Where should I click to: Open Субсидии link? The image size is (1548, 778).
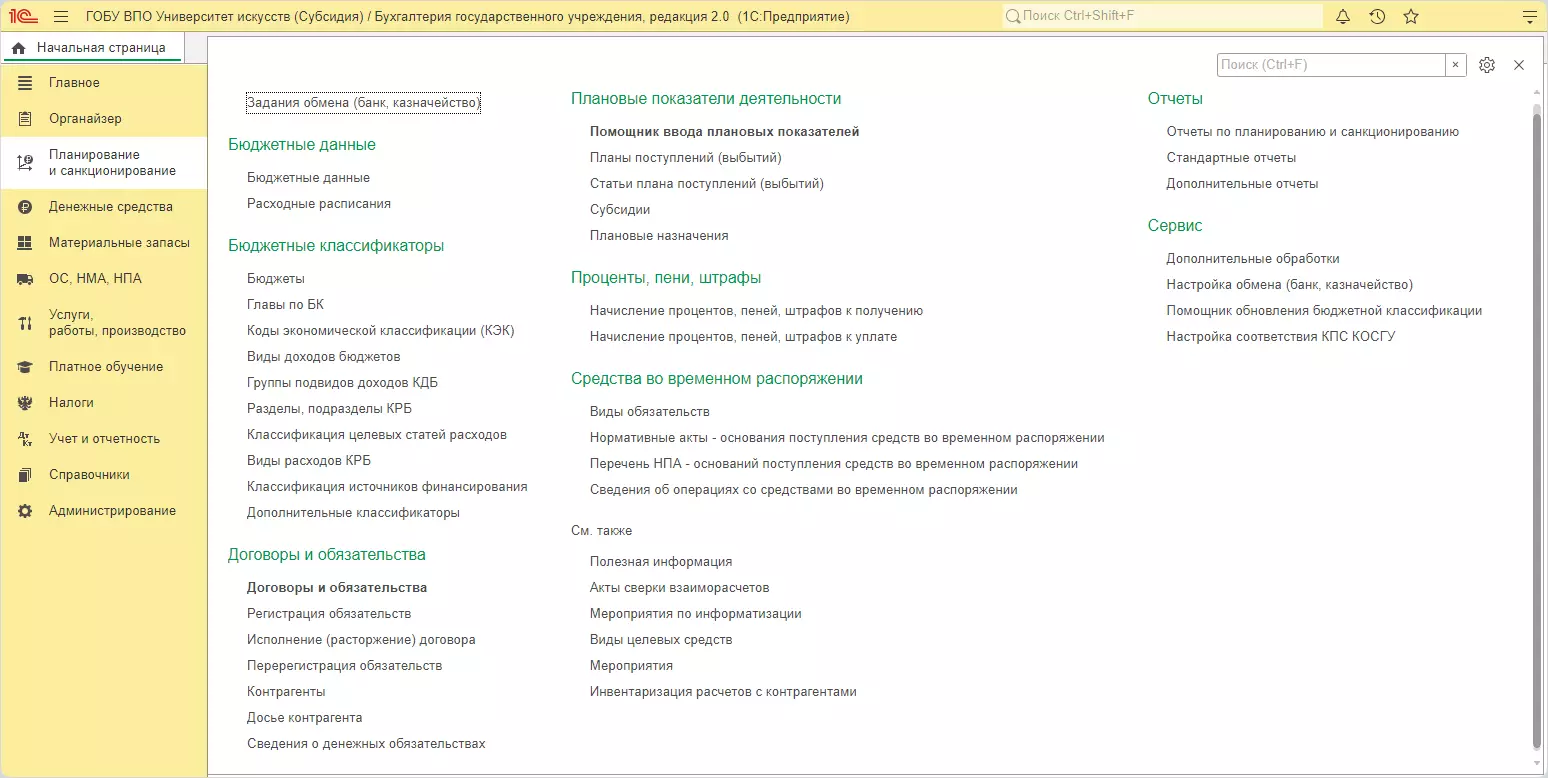[x=620, y=210]
